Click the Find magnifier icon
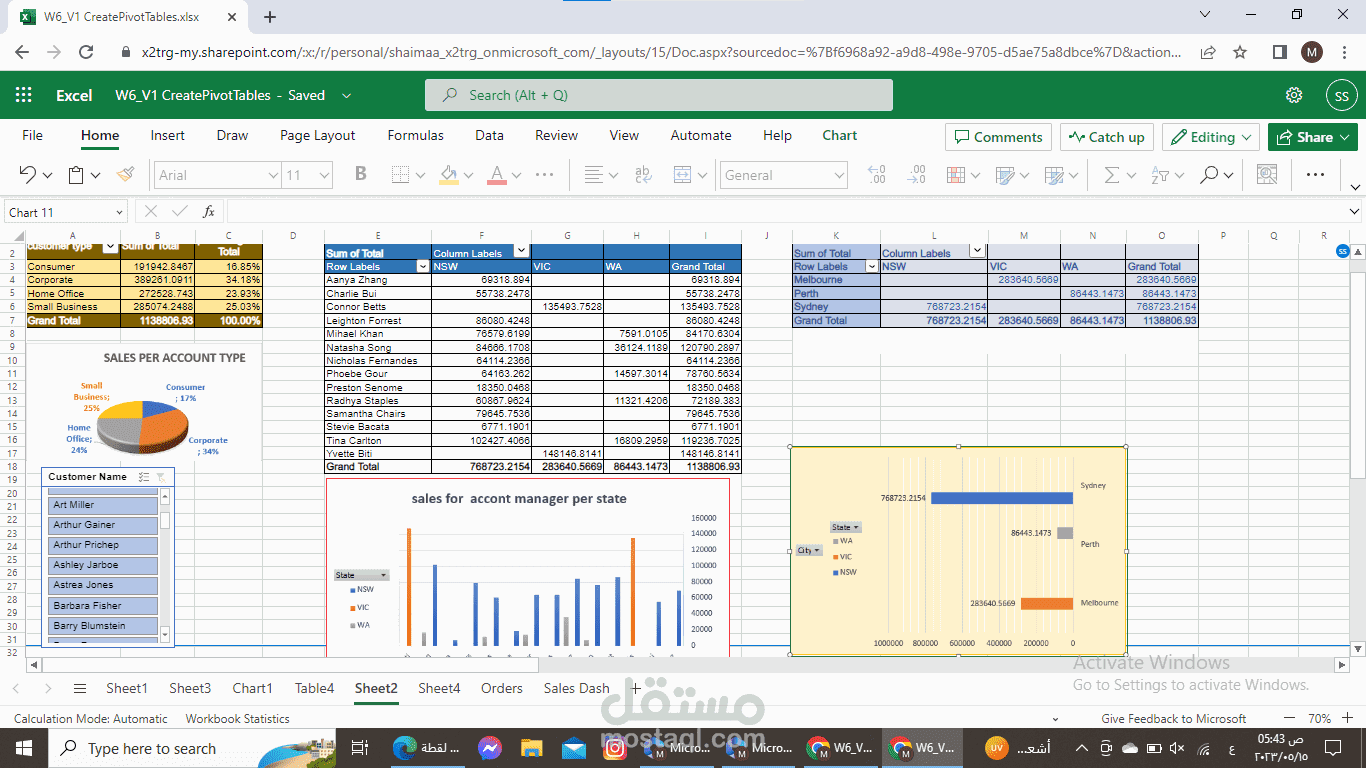 click(x=1209, y=174)
